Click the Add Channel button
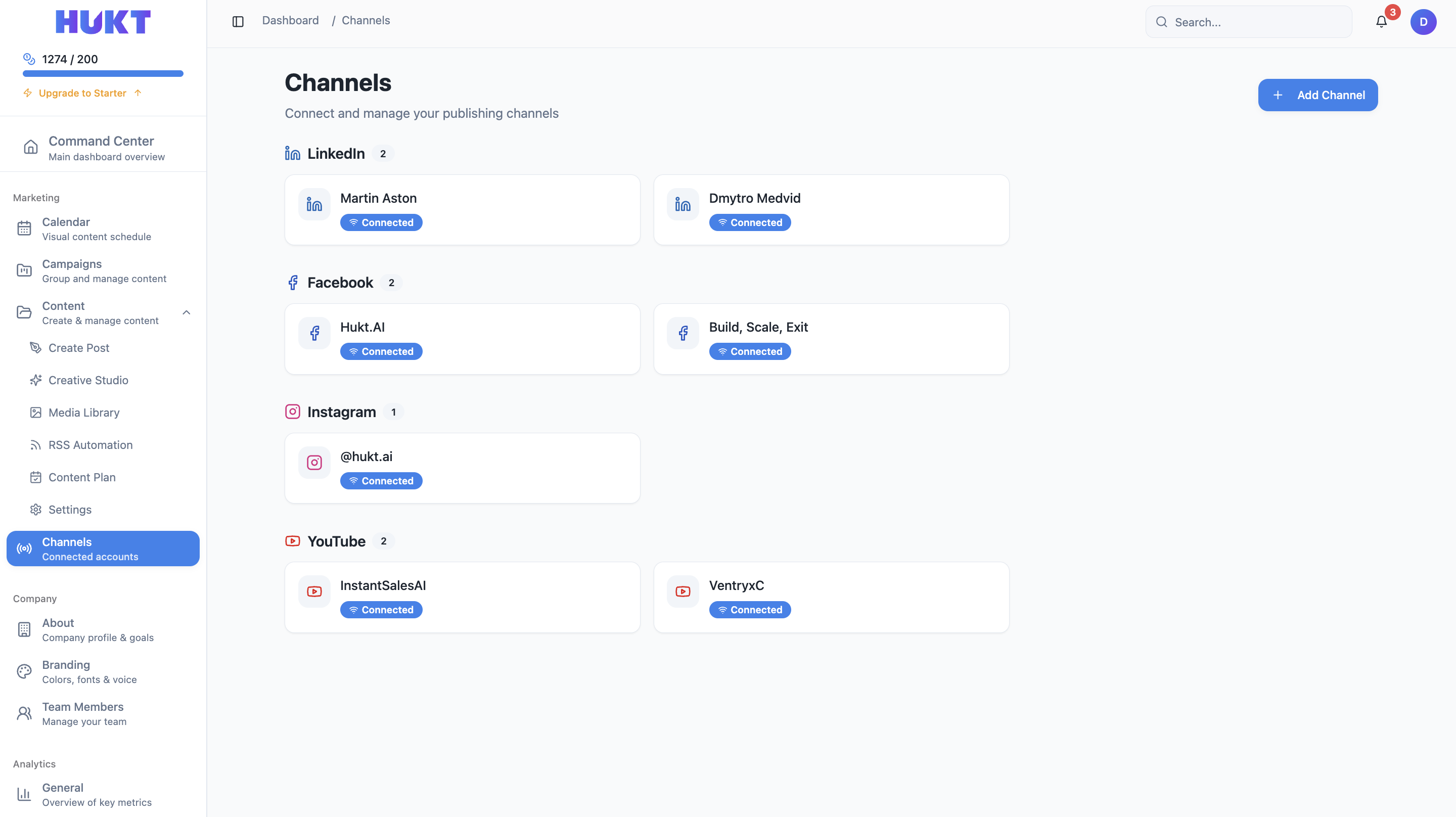 click(x=1317, y=95)
